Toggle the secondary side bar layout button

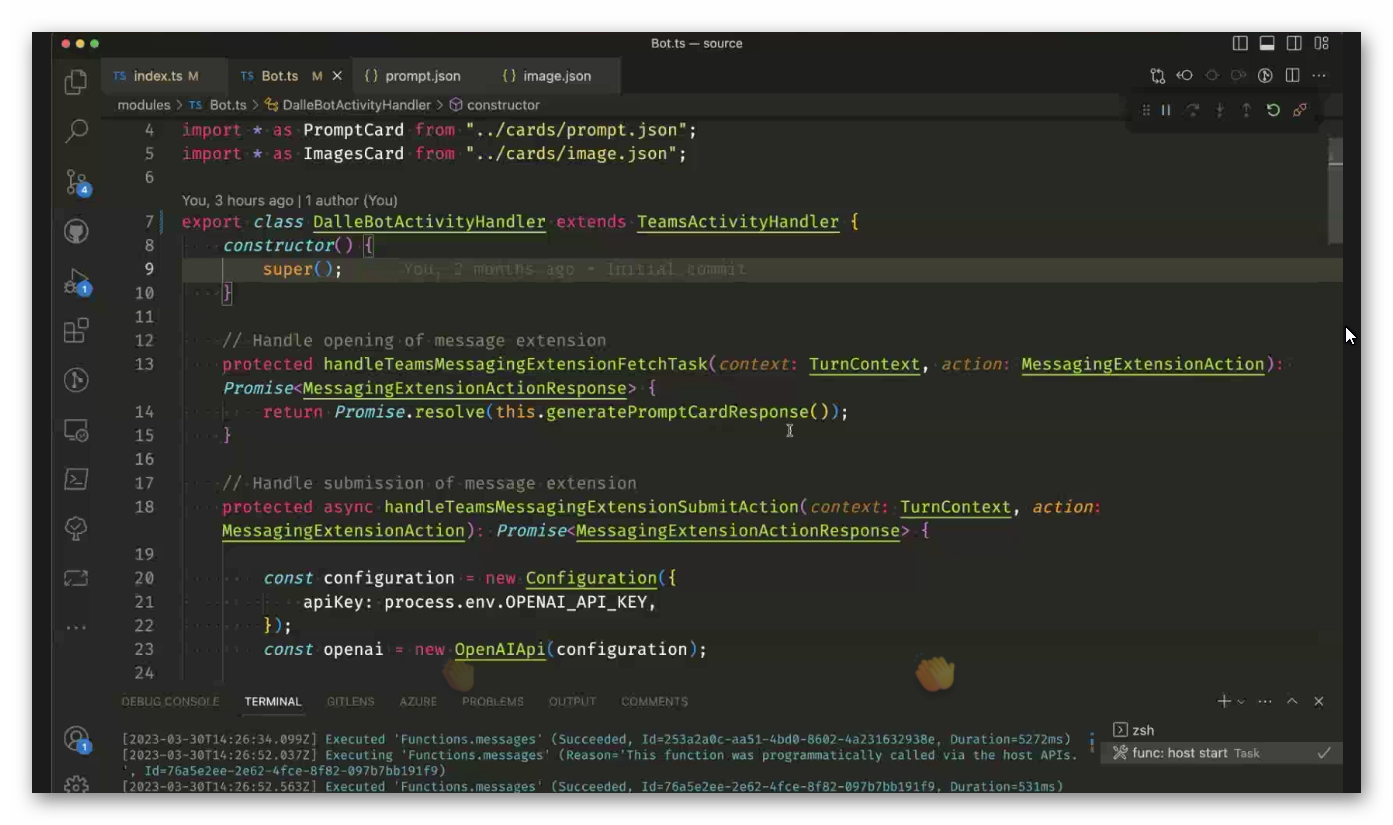point(1294,43)
